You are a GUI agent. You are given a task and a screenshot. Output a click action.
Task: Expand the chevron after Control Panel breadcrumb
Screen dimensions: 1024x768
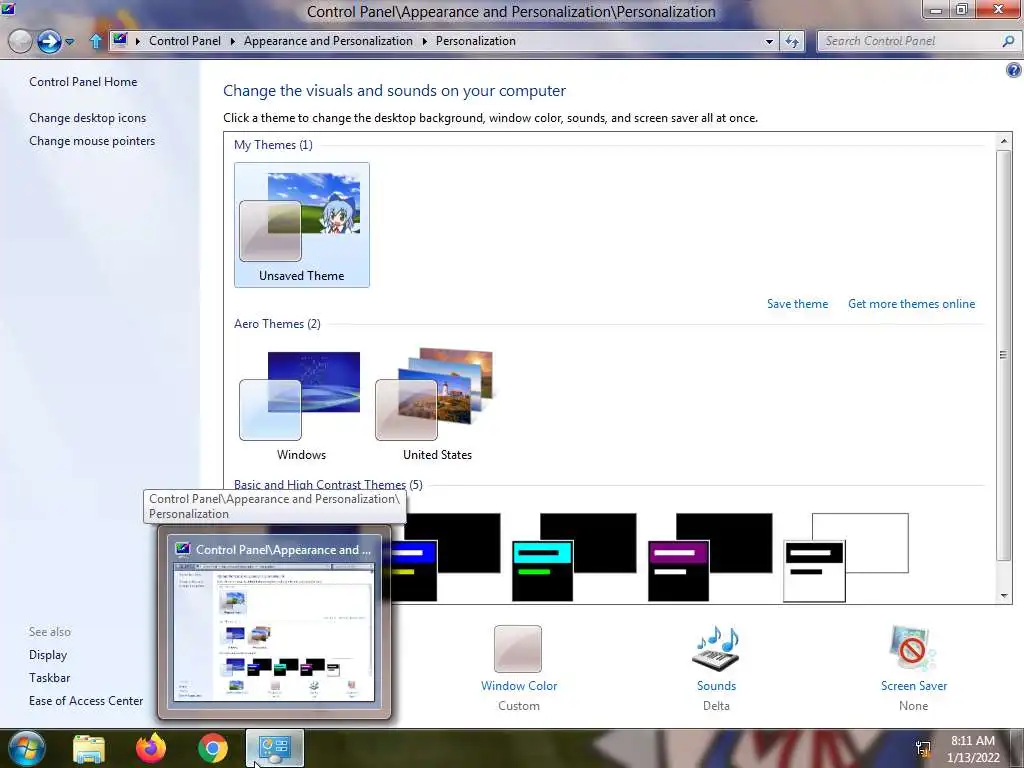[232, 41]
